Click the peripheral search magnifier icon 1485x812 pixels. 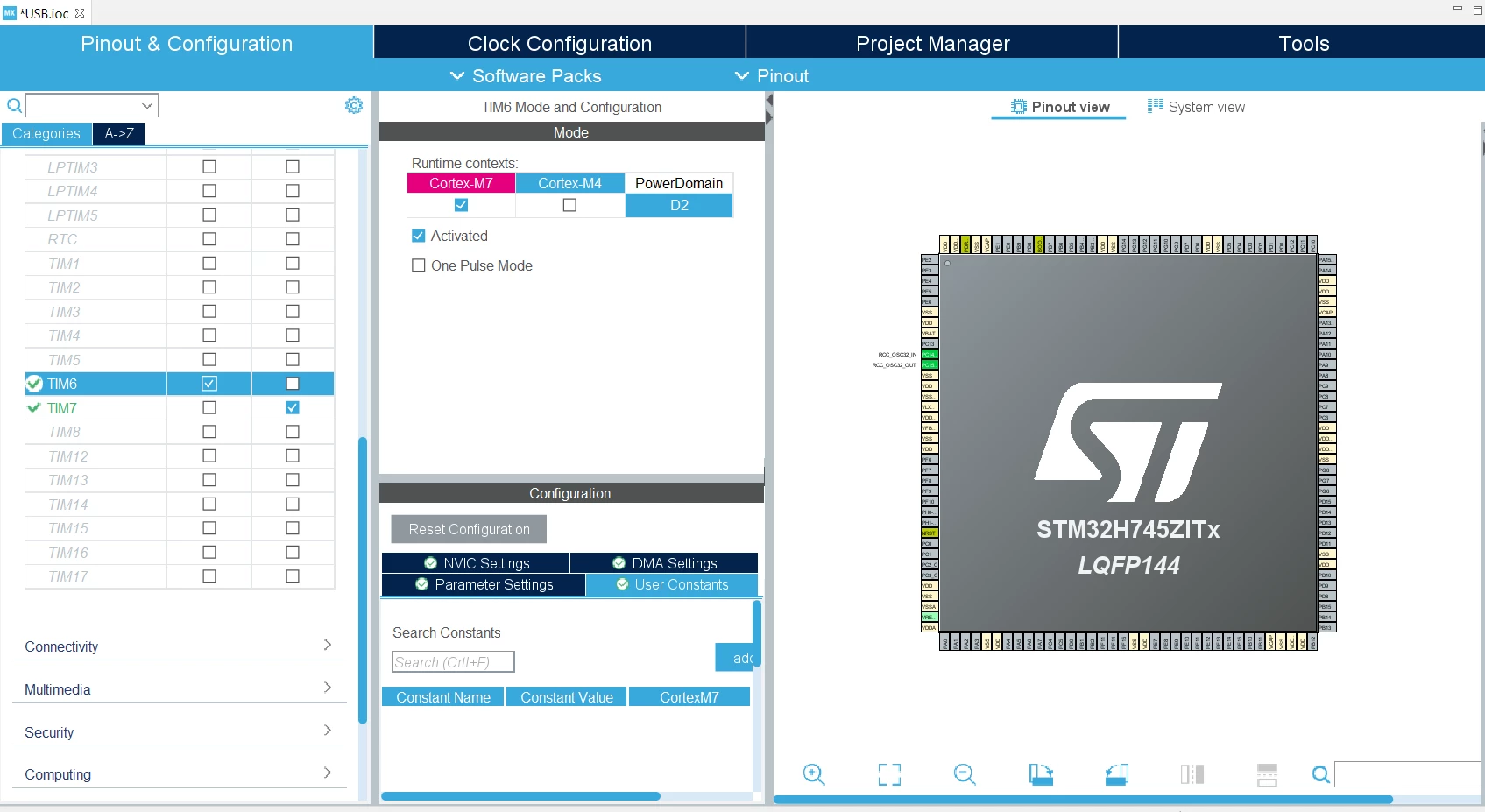coord(14,106)
